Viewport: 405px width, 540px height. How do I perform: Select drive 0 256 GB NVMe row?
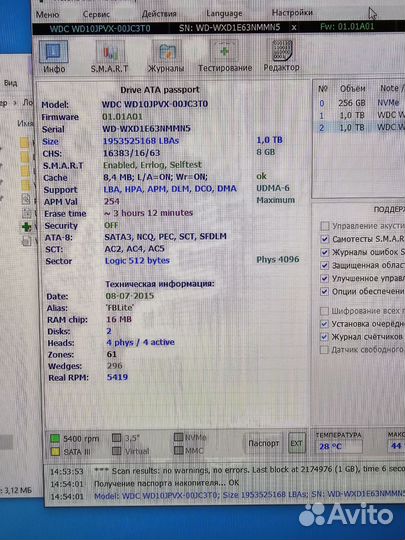(x=360, y=103)
